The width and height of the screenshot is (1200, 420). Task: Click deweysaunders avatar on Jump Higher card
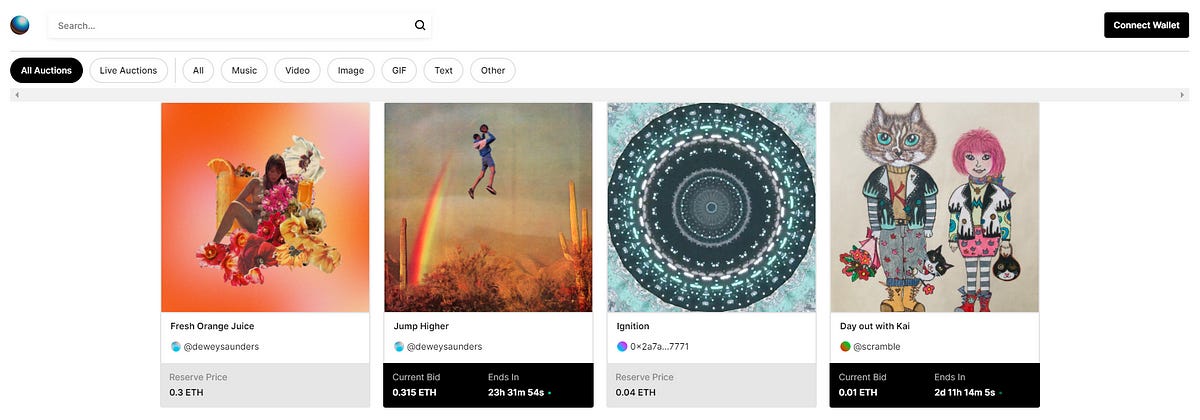click(399, 347)
